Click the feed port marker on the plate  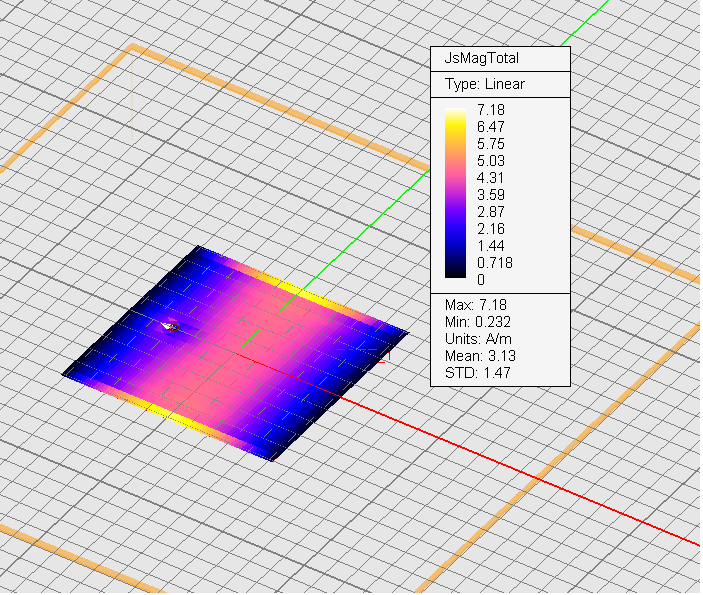coord(171,326)
